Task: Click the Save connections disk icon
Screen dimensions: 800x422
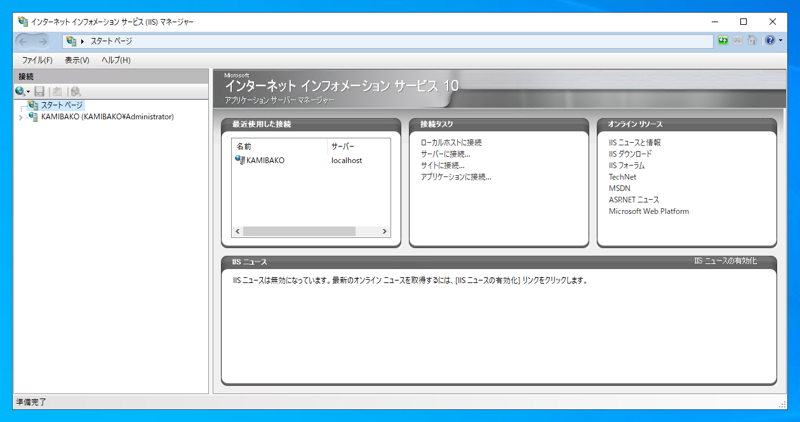Action: point(39,91)
